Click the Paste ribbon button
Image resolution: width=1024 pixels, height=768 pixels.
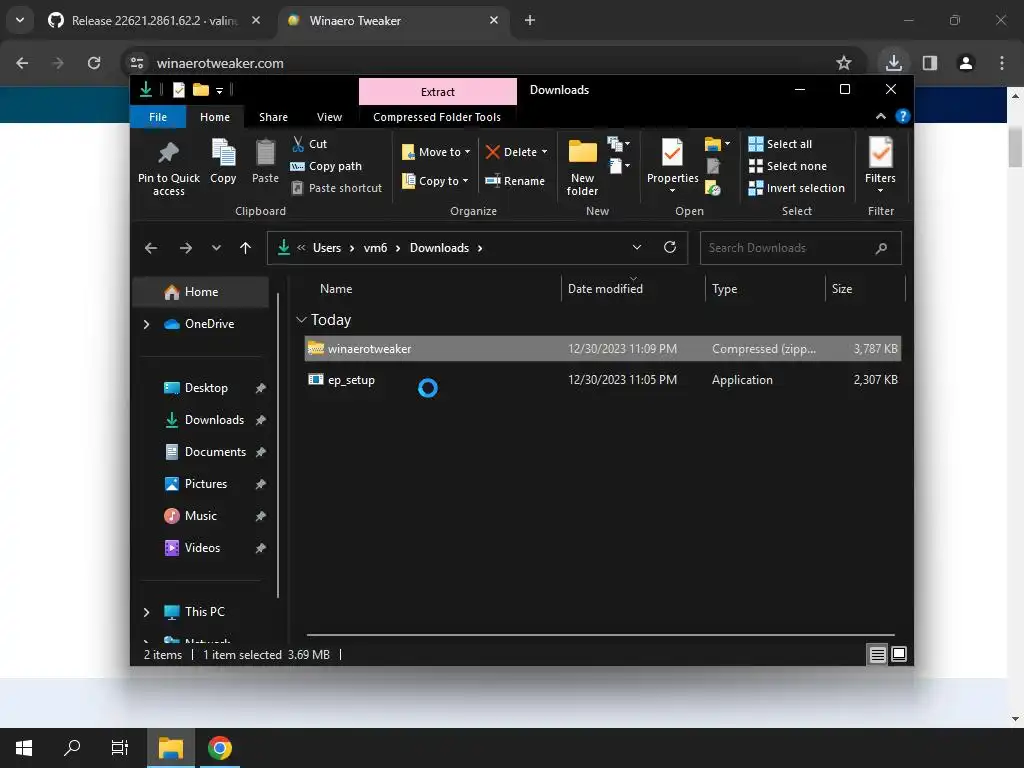tap(265, 161)
